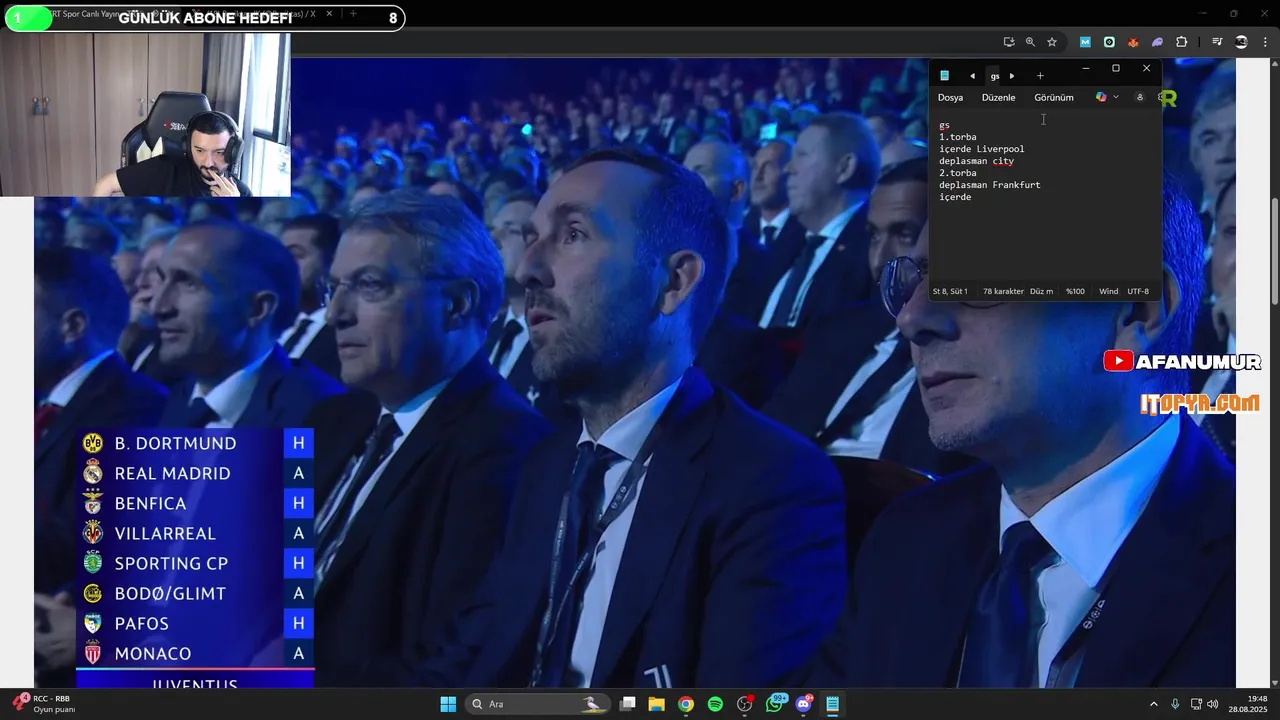Click the UTF-8 encoding status in Notepad
Image resolution: width=1280 pixels, height=720 pixels.
[1138, 291]
